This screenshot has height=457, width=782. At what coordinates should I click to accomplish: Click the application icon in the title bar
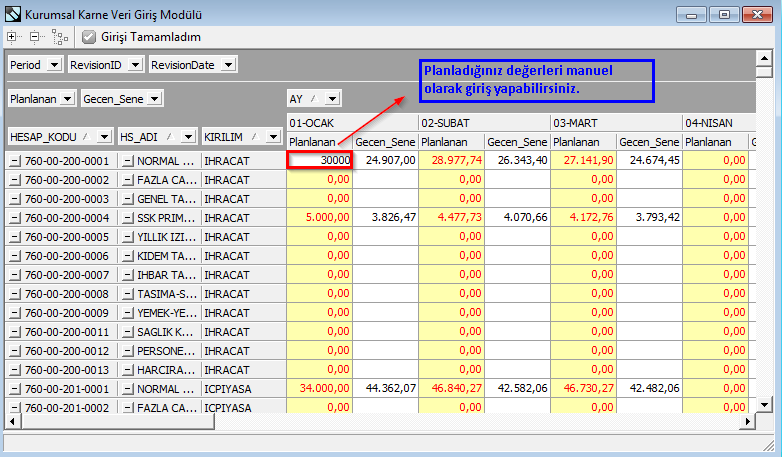tap(12, 14)
